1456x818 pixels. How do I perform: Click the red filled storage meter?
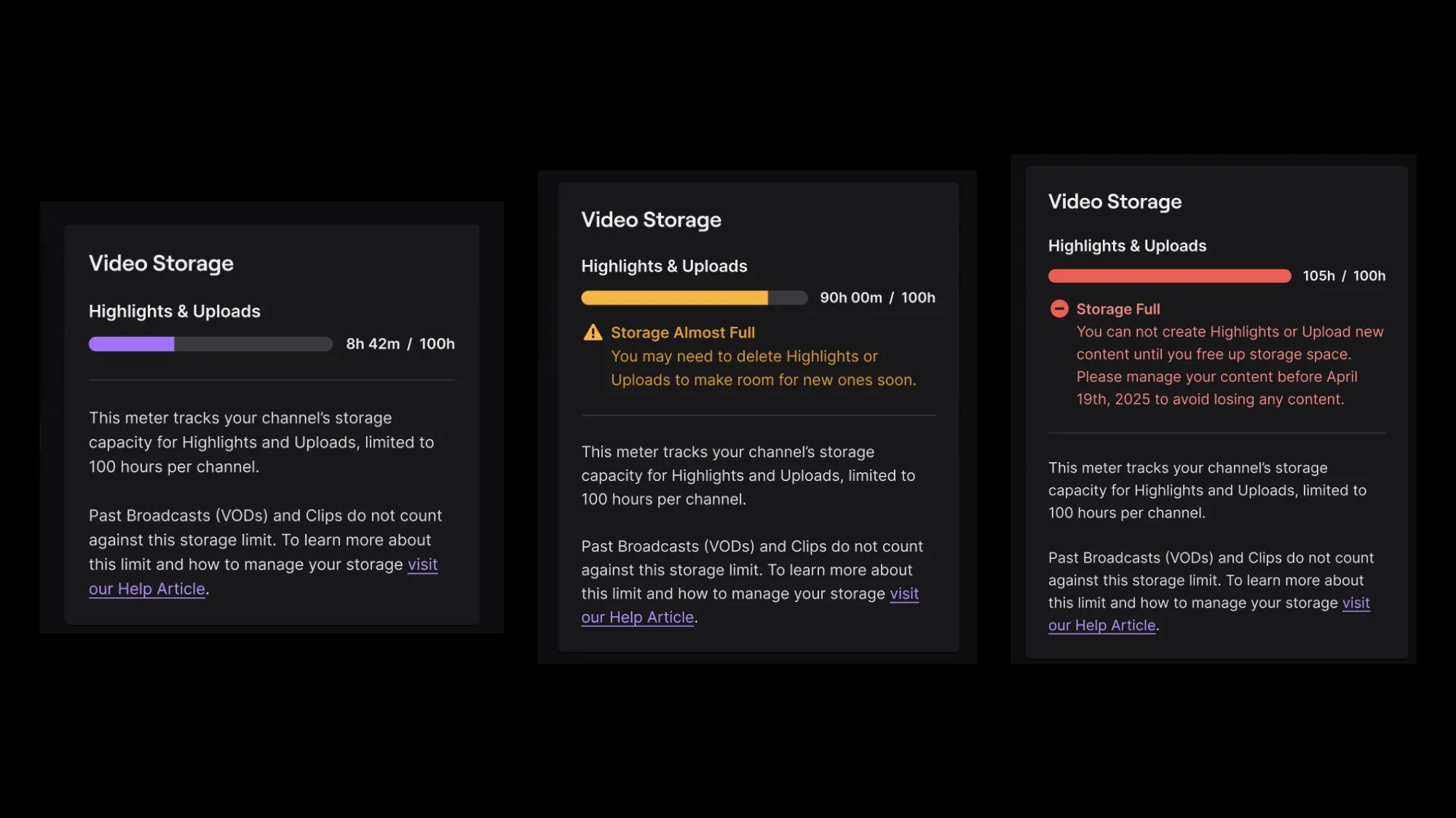pos(1168,275)
